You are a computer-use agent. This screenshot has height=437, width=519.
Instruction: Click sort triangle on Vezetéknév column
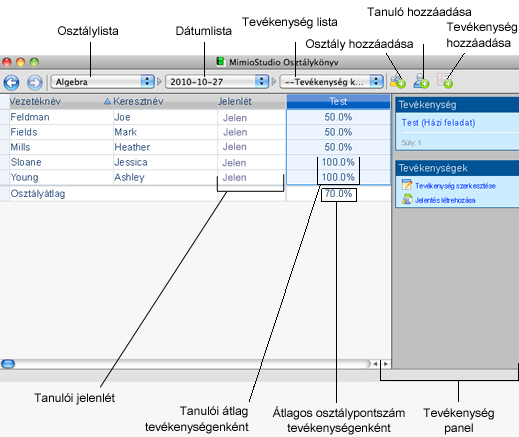[x=107, y=101]
